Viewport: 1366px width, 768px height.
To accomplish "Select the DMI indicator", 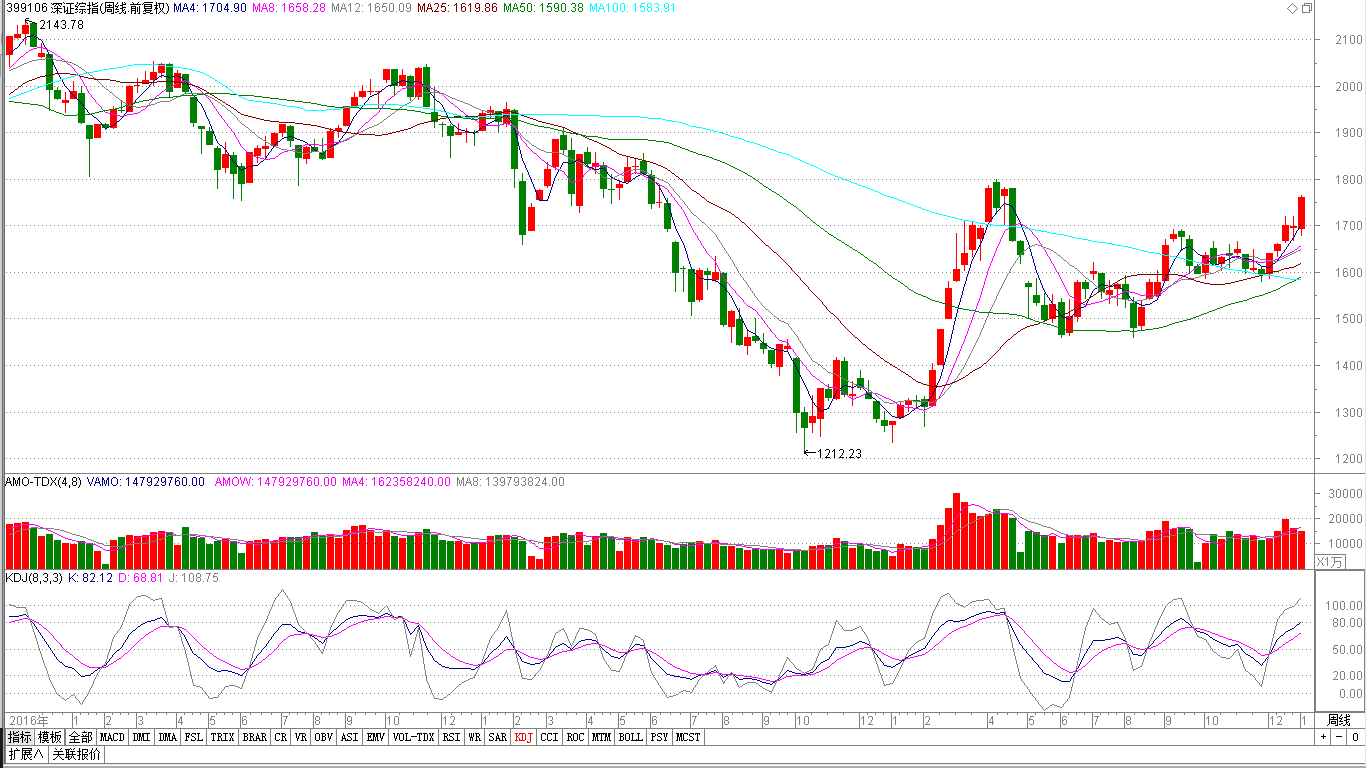I will coord(142,737).
